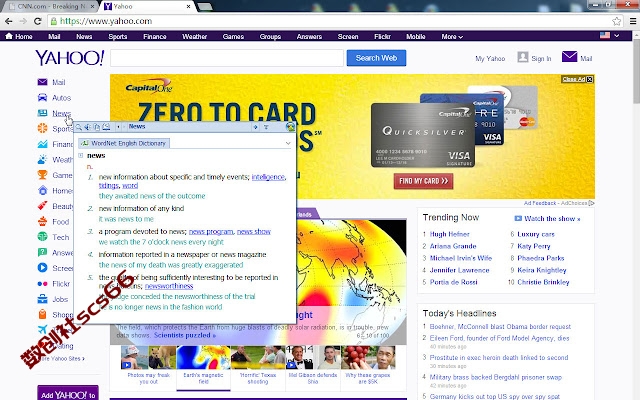Click the Search Web button
This screenshot has width=640, height=400.
coord(376,58)
